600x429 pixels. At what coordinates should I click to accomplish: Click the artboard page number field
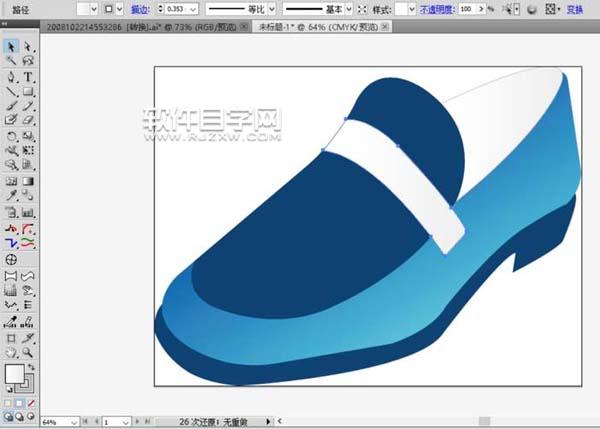110,422
